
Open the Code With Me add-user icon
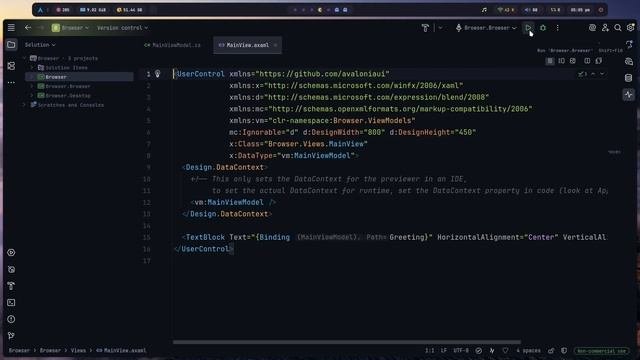(605, 28)
